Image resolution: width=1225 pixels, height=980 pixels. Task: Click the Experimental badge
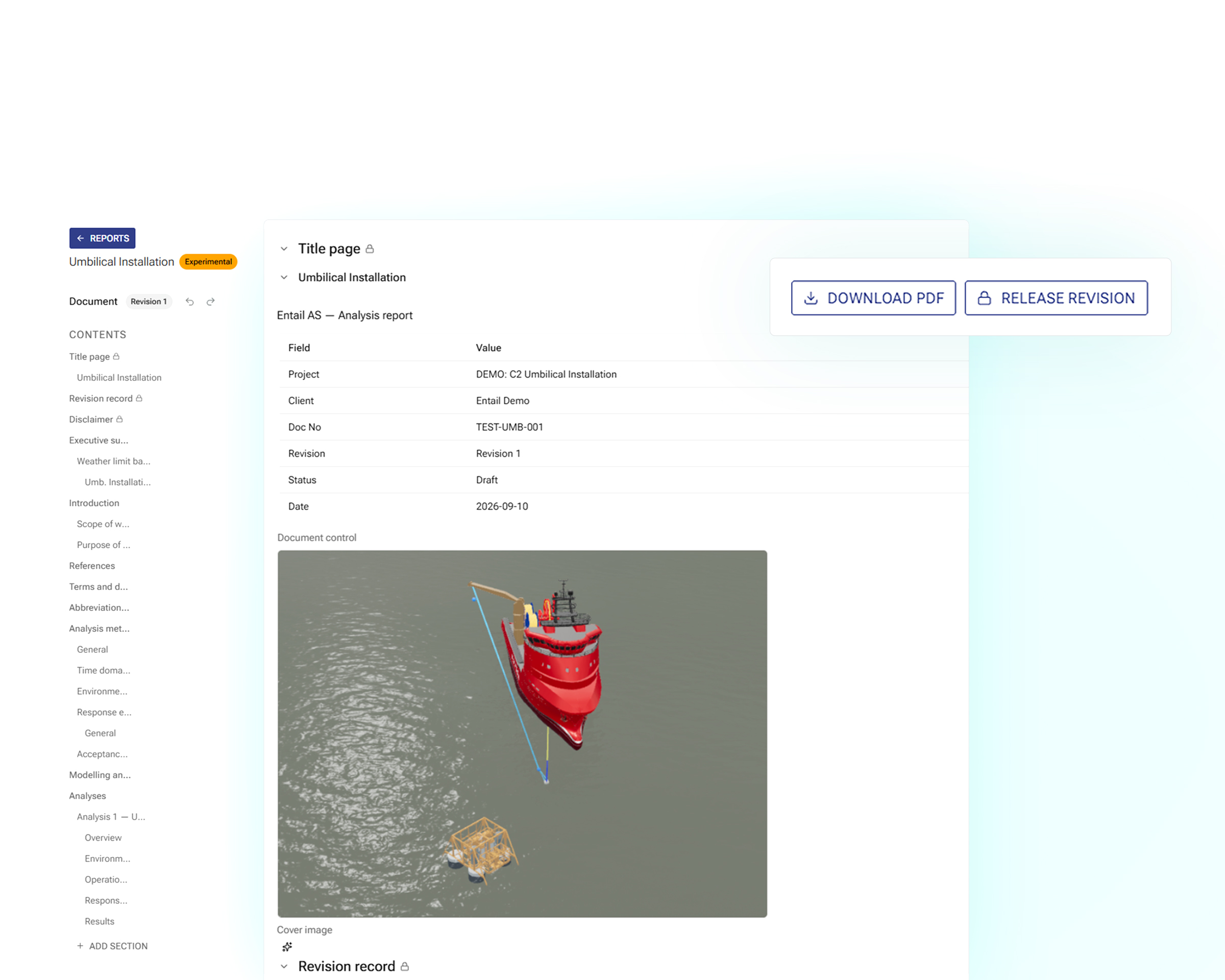(209, 262)
